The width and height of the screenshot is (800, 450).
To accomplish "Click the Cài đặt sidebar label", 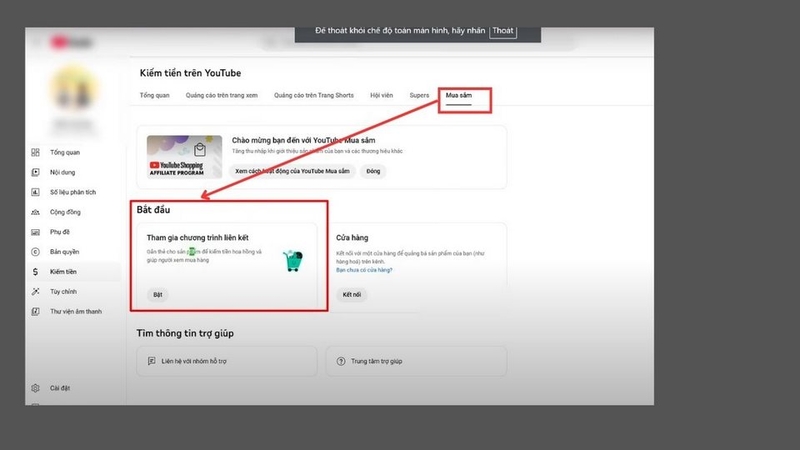I will point(60,388).
